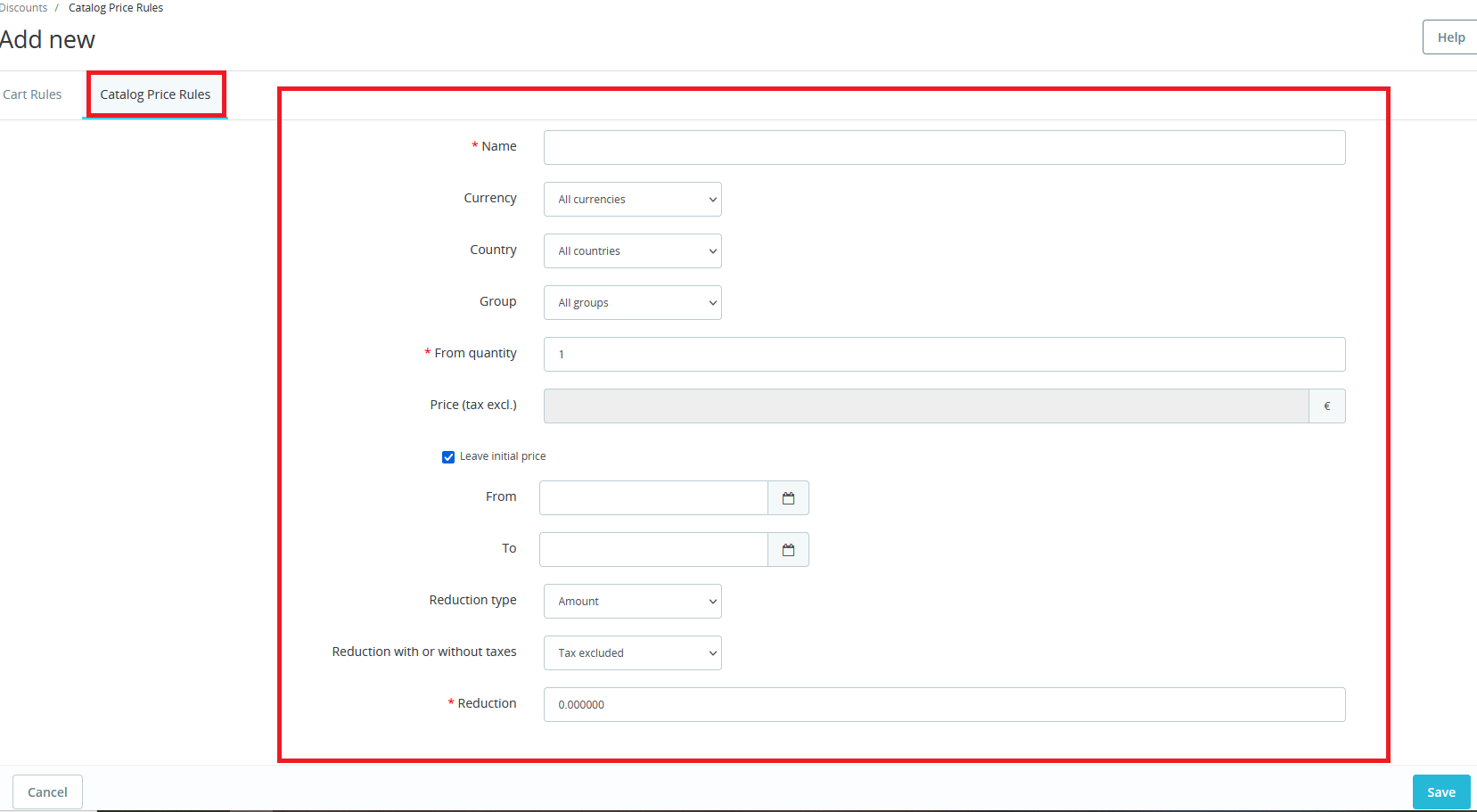Click into the From quantity field
Viewport: 1477px width, 812px height.
(944, 355)
